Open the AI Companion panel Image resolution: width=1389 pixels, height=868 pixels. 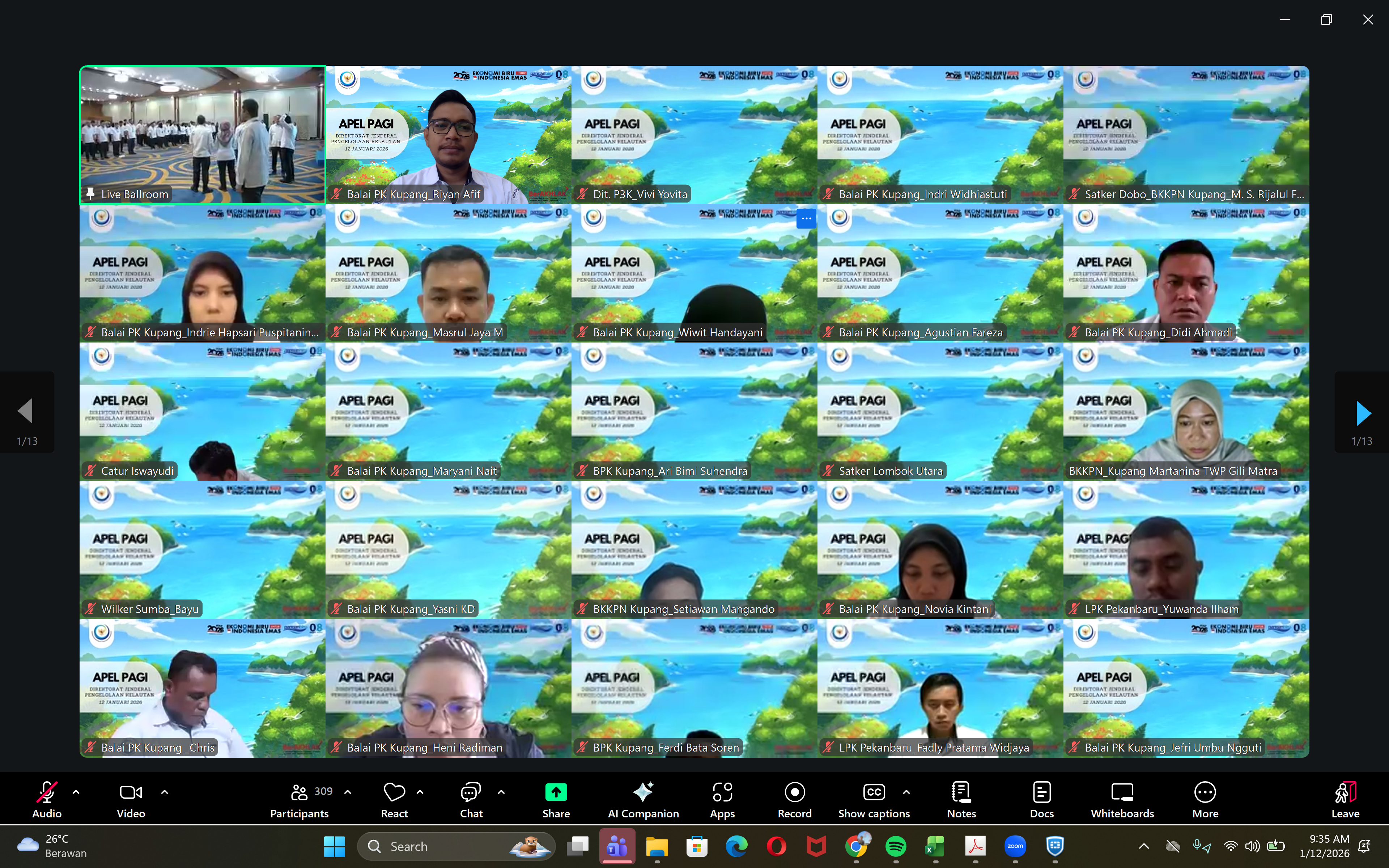pyautogui.click(x=643, y=799)
